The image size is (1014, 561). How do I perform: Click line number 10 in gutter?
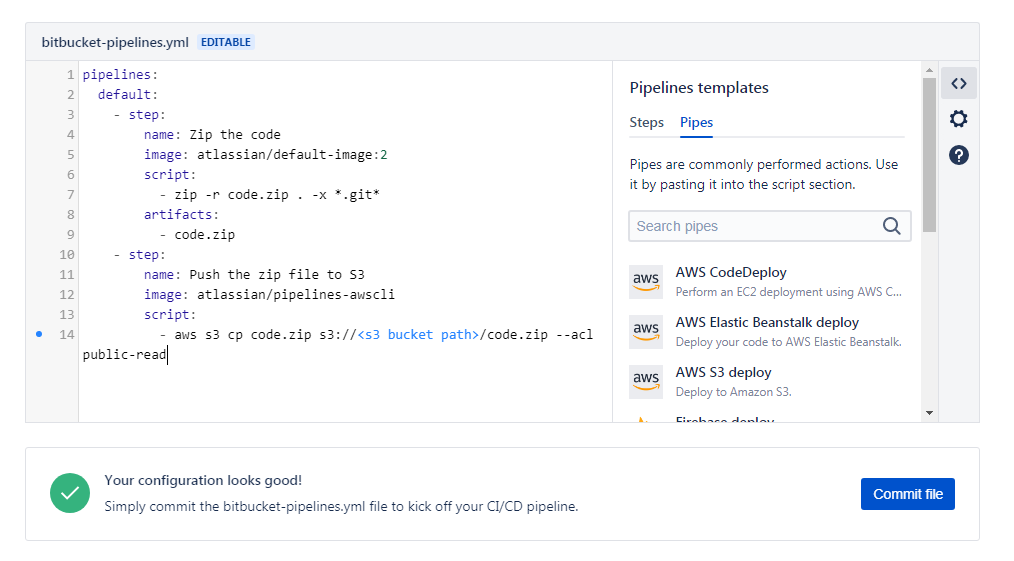67,255
